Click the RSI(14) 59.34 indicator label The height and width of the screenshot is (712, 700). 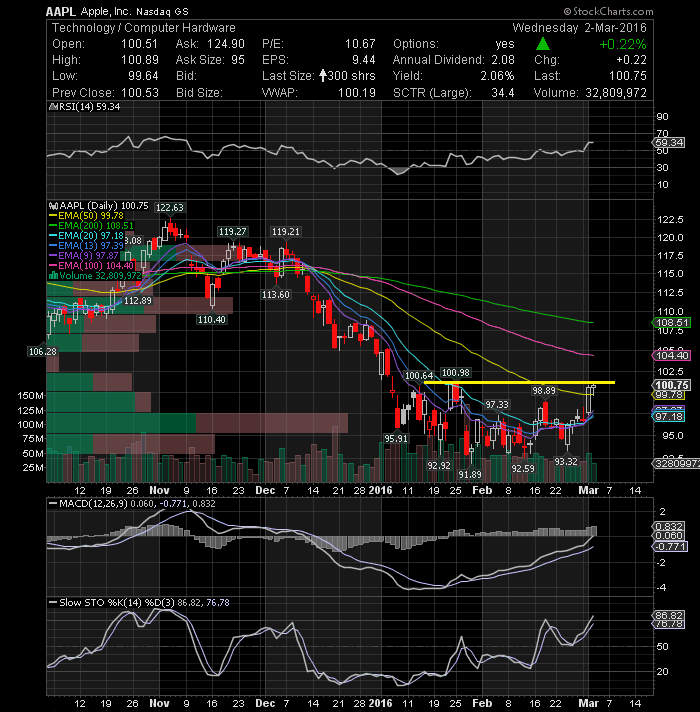coord(85,107)
